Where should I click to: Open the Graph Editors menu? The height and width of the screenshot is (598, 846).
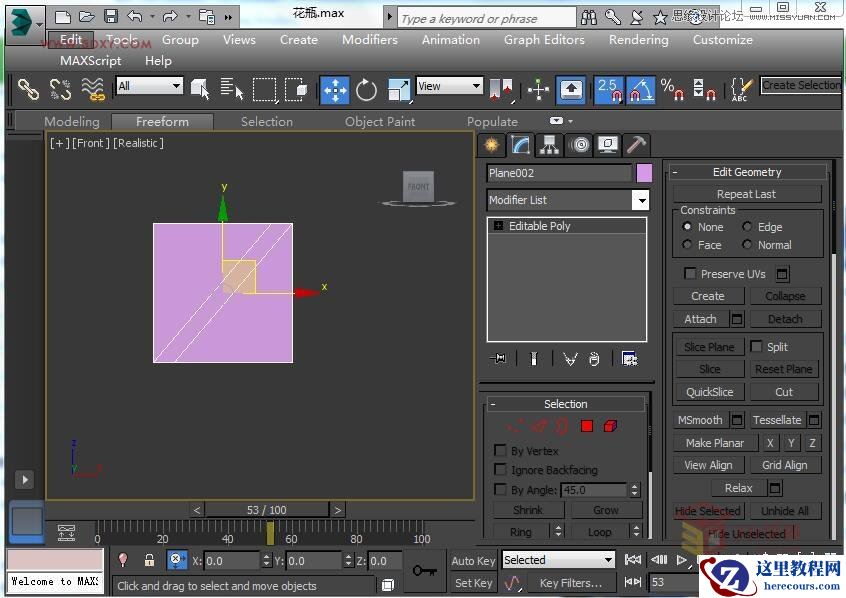tap(544, 40)
